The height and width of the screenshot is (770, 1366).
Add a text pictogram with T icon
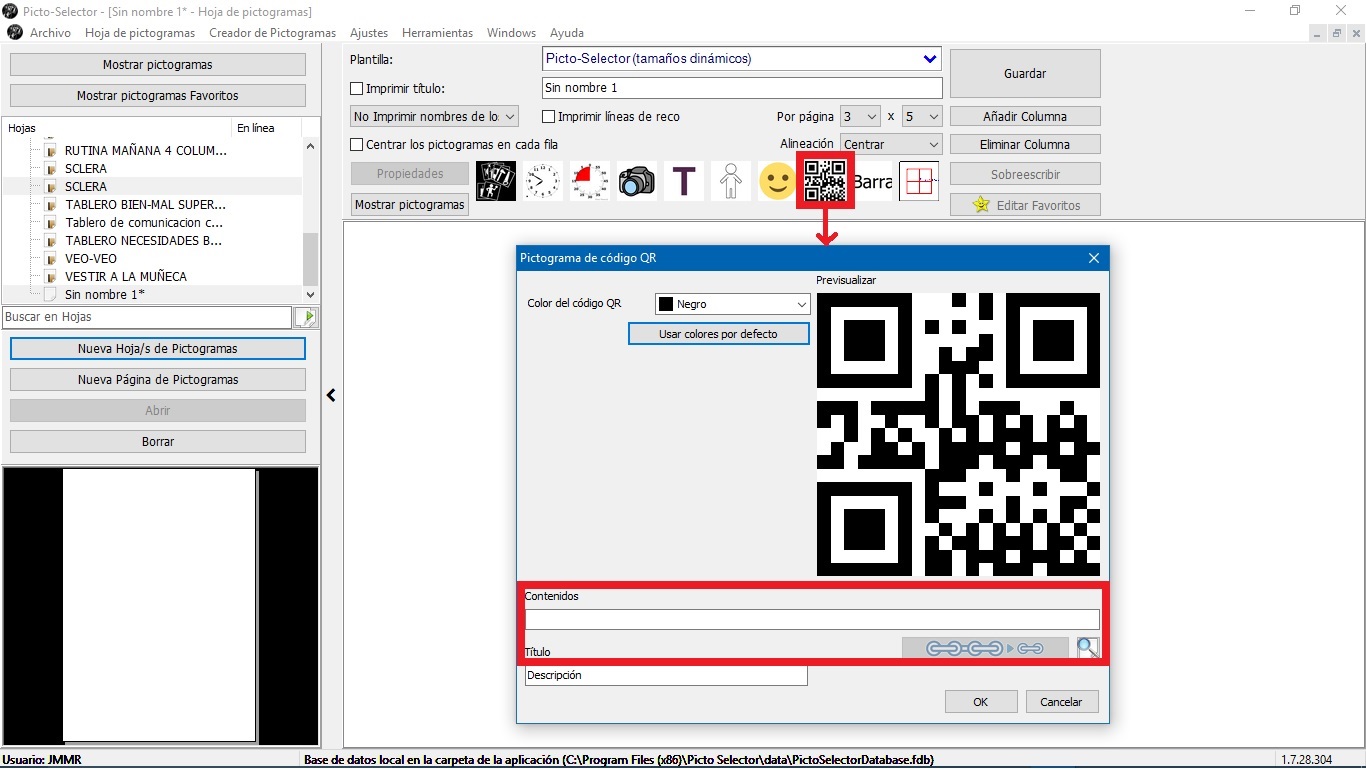click(684, 181)
